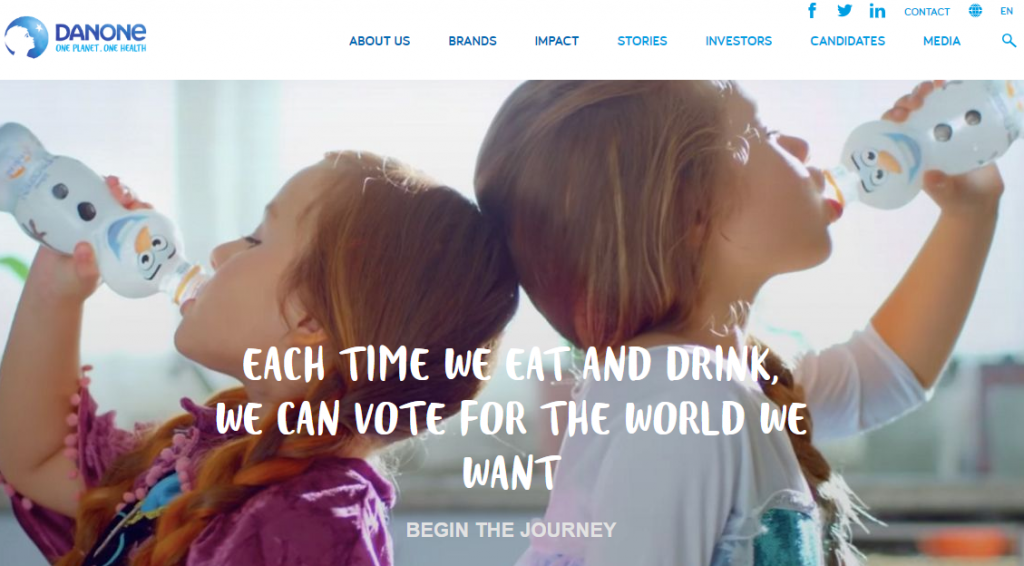The width and height of the screenshot is (1024, 566).
Task: Expand the IMPACT navigation menu
Action: coord(556,40)
